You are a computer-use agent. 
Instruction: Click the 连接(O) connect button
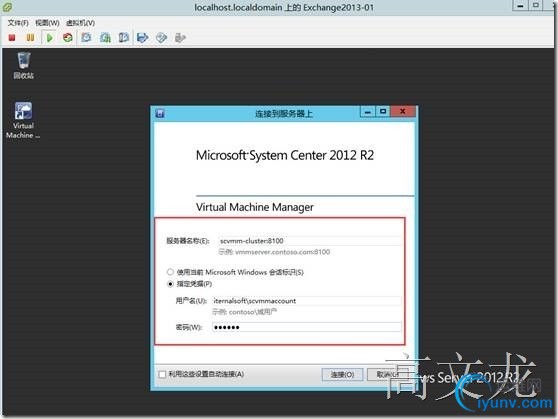point(342,375)
